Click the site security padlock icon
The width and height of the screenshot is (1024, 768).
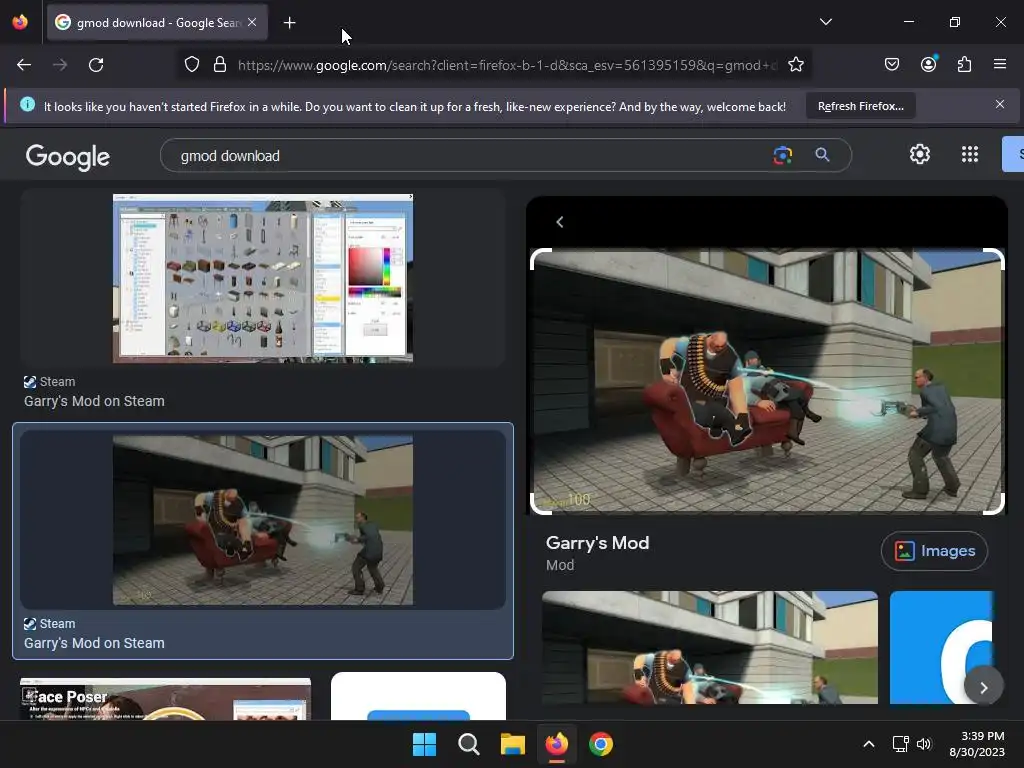(220, 65)
